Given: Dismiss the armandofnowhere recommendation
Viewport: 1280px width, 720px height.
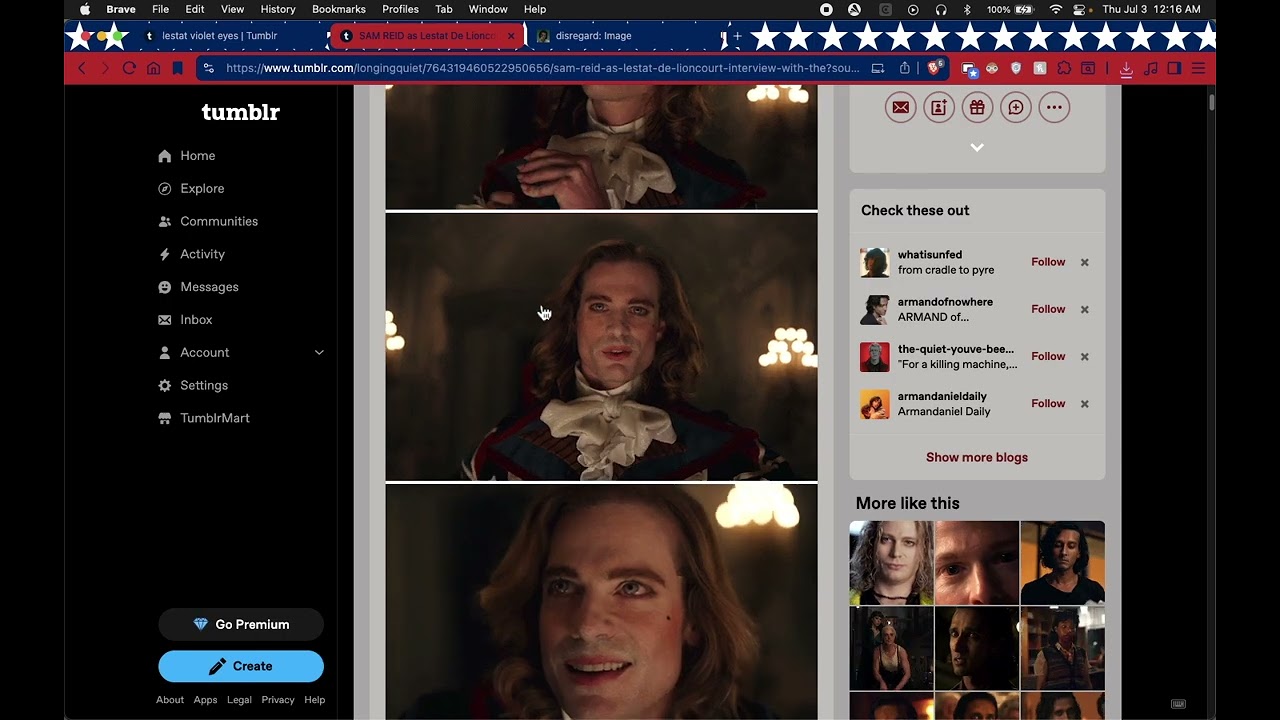Looking at the screenshot, I should click(x=1084, y=309).
